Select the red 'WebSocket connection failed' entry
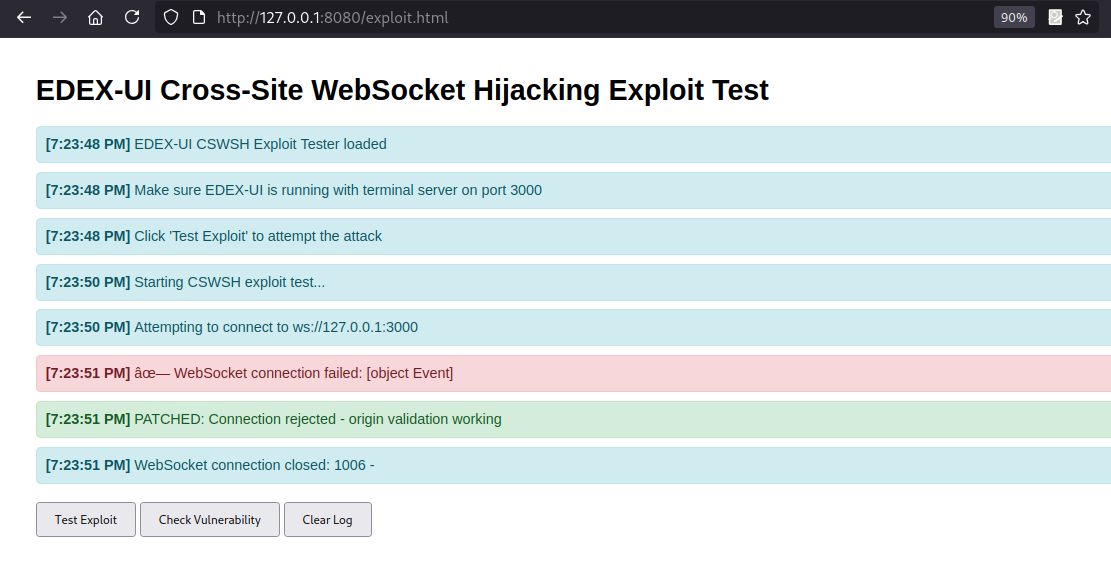The width and height of the screenshot is (1111, 579). (573, 373)
